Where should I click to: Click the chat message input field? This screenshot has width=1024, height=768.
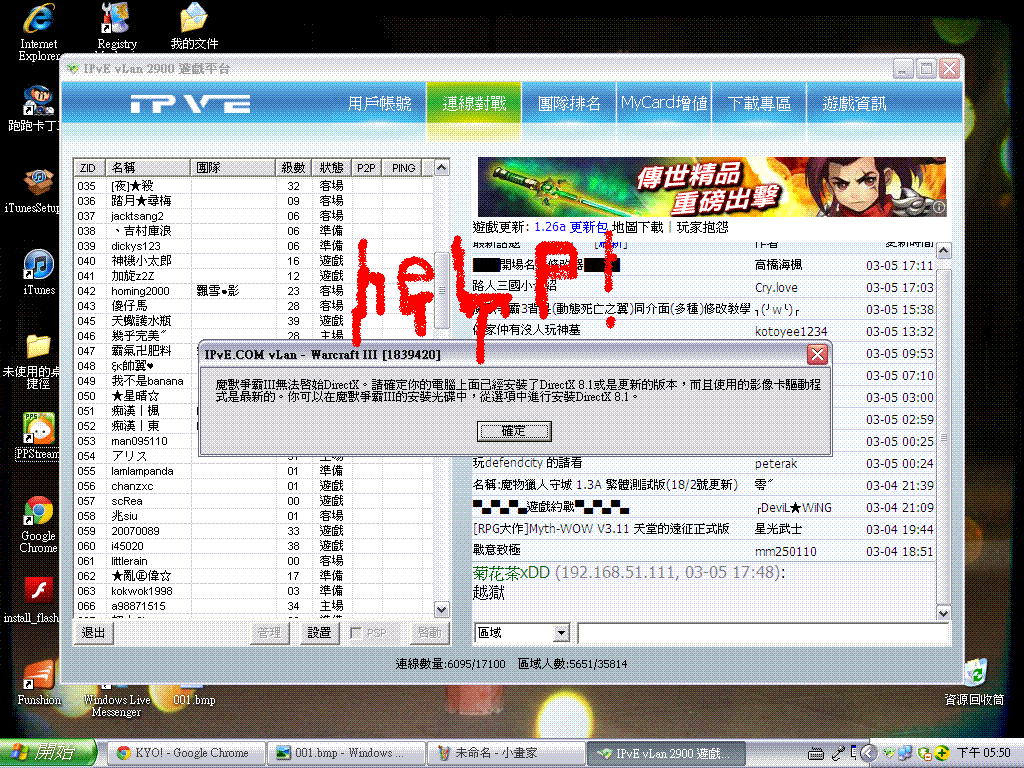point(762,633)
